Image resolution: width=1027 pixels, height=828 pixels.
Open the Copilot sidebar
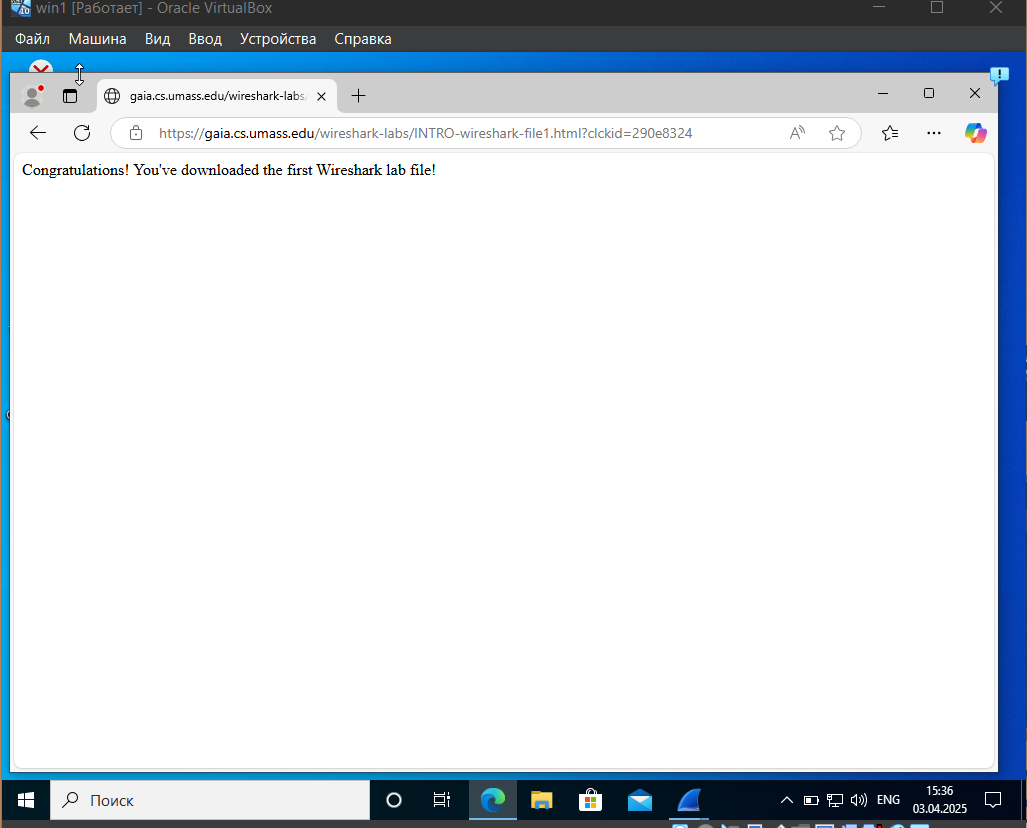(975, 133)
